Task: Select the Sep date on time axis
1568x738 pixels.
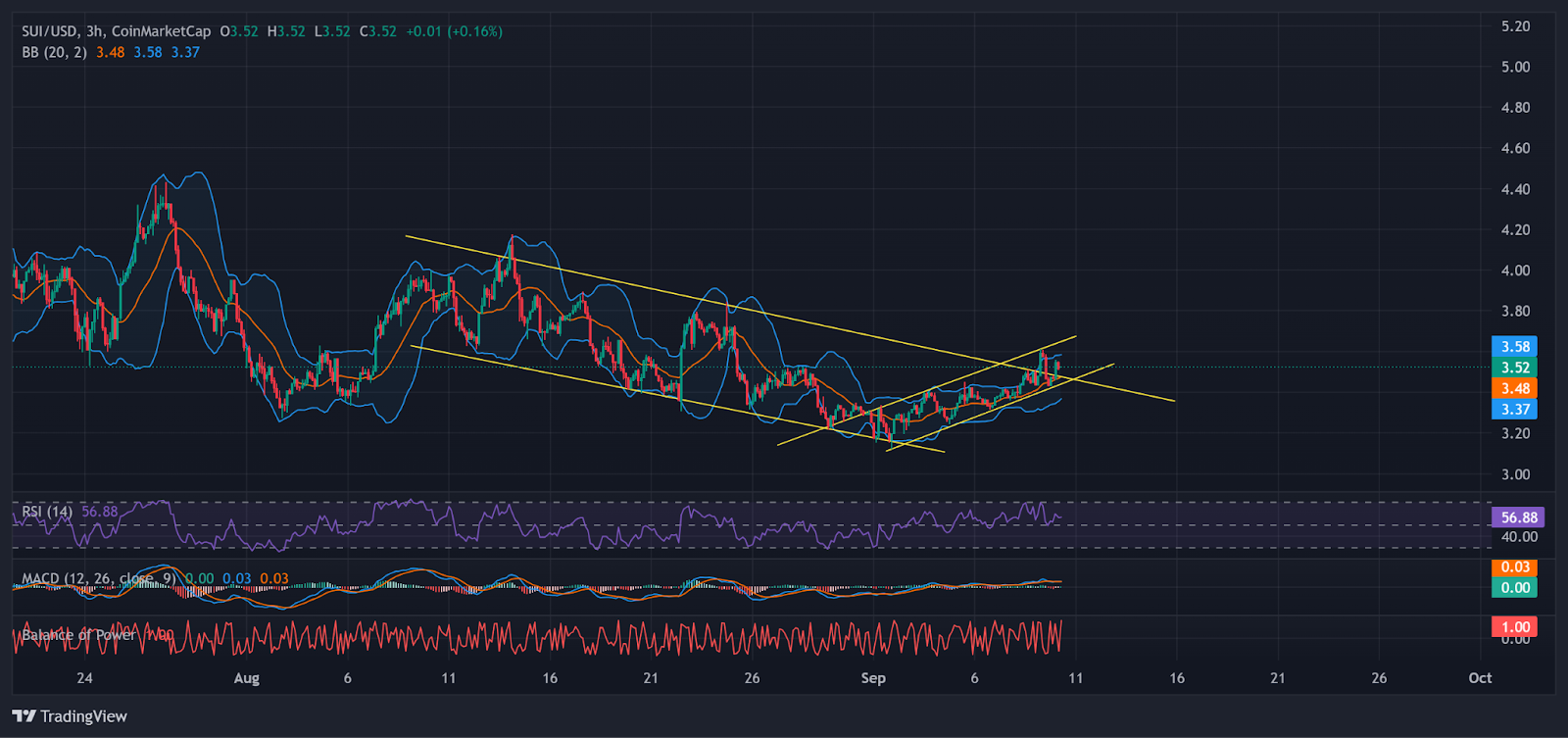Action: point(873,678)
